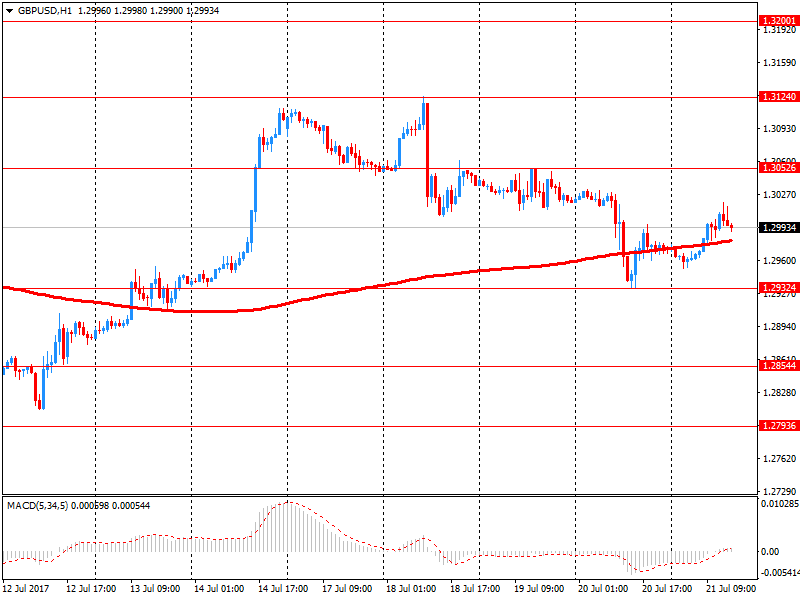Select the MACD 0.010285 scale value
The width and height of the screenshot is (800, 600).
(x=780, y=504)
